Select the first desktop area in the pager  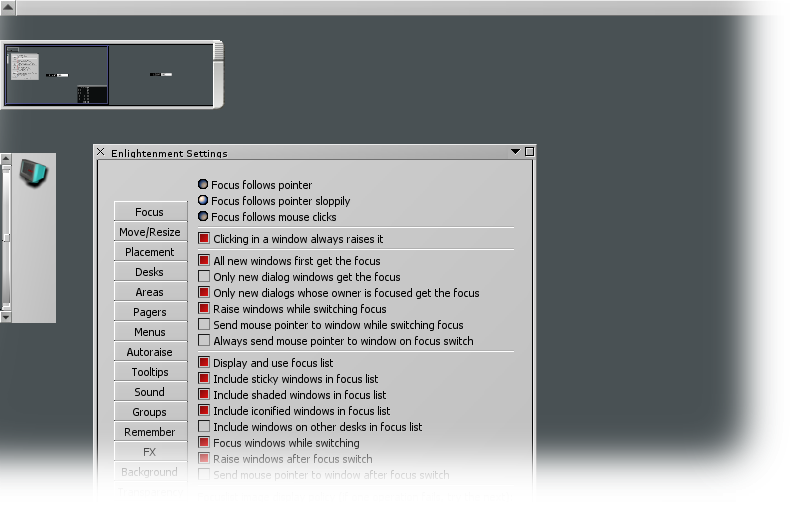pyautogui.click(x=57, y=75)
